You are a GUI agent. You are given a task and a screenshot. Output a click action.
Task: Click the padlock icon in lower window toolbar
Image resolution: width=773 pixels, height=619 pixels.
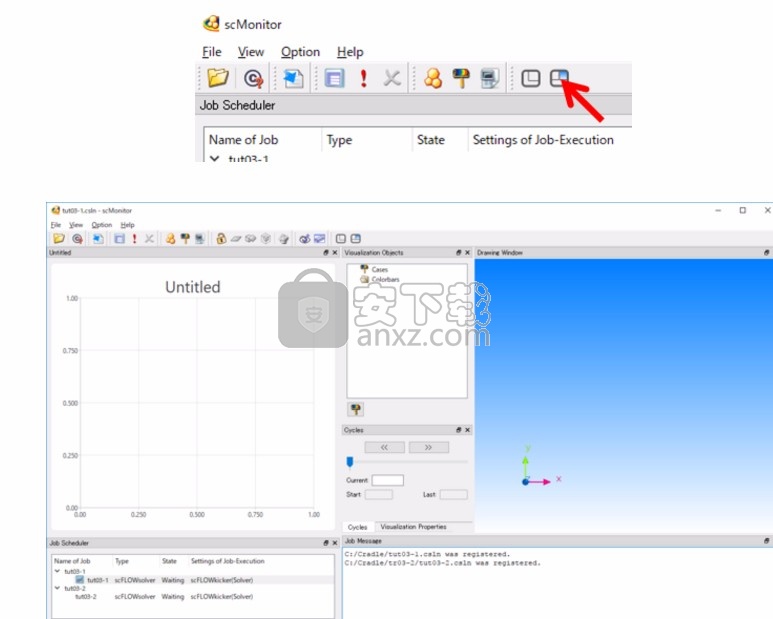pyautogui.click(x=221, y=239)
